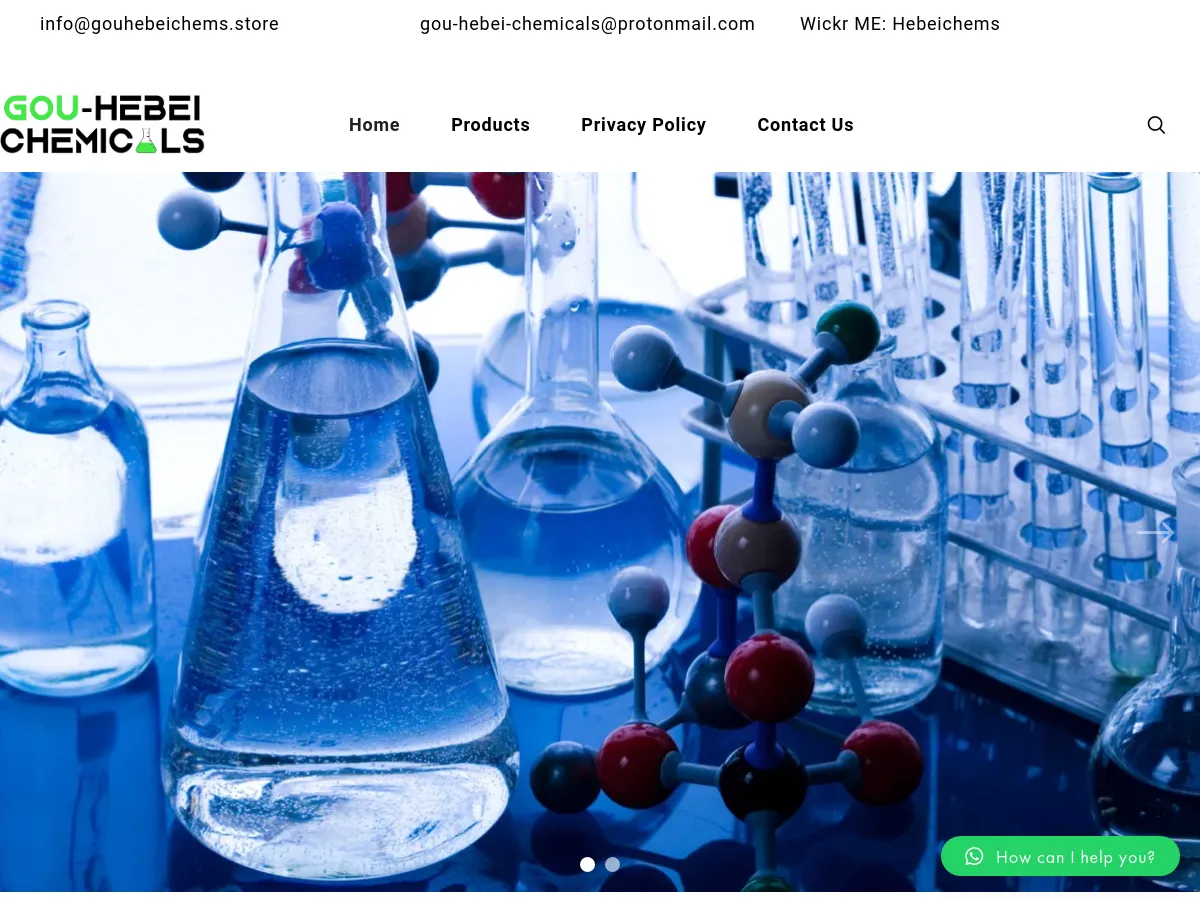
Task: Click the black CHEMICALS logo wordmark
Action: (x=102, y=140)
